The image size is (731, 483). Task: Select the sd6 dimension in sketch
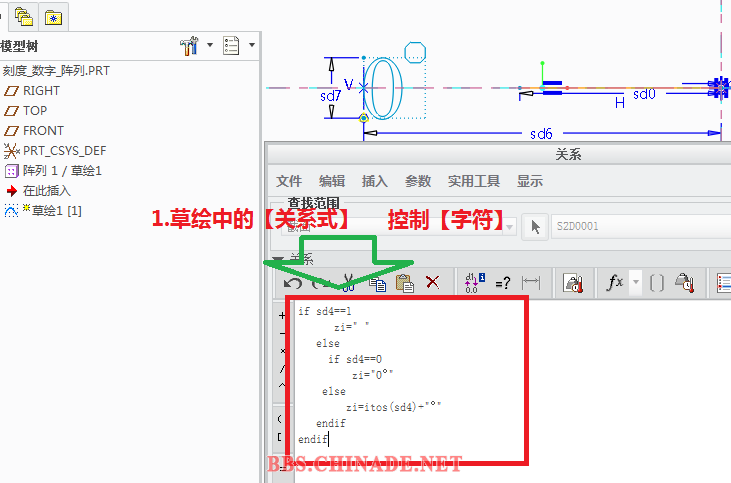541,134
